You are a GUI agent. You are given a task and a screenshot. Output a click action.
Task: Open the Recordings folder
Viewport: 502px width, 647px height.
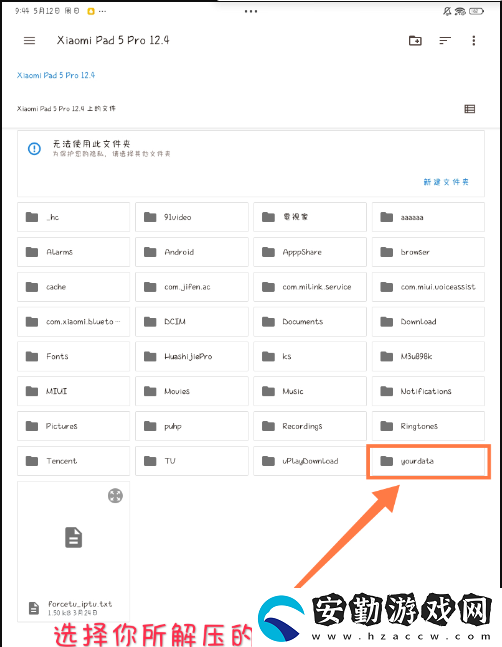coord(310,426)
